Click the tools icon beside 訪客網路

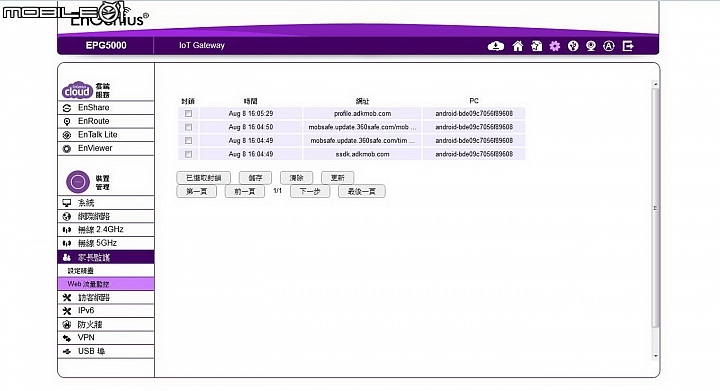pyautogui.click(x=67, y=297)
